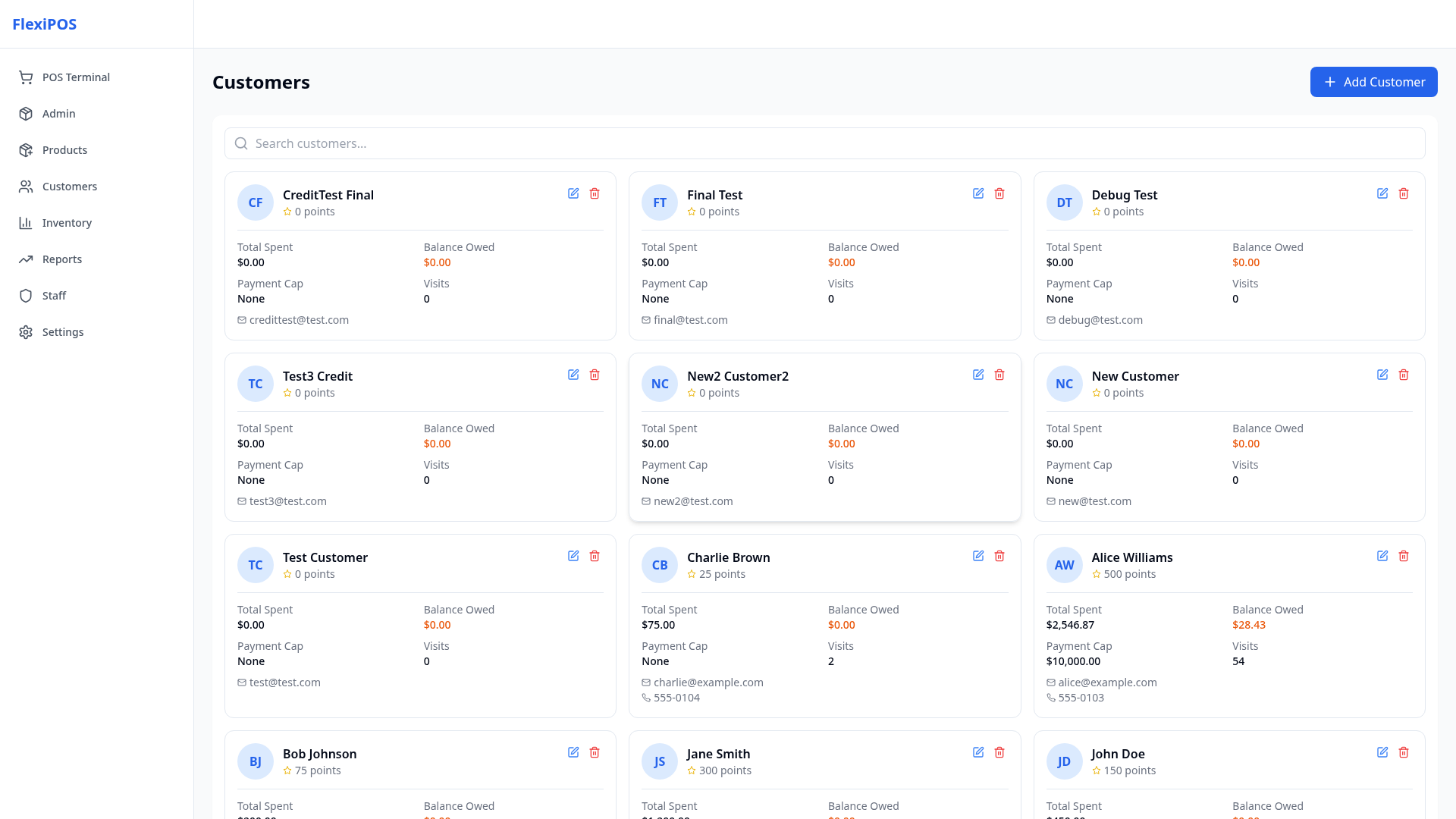Image resolution: width=1456 pixels, height=819 pixels.
Task: Open the Reports section
Action: 62,259
